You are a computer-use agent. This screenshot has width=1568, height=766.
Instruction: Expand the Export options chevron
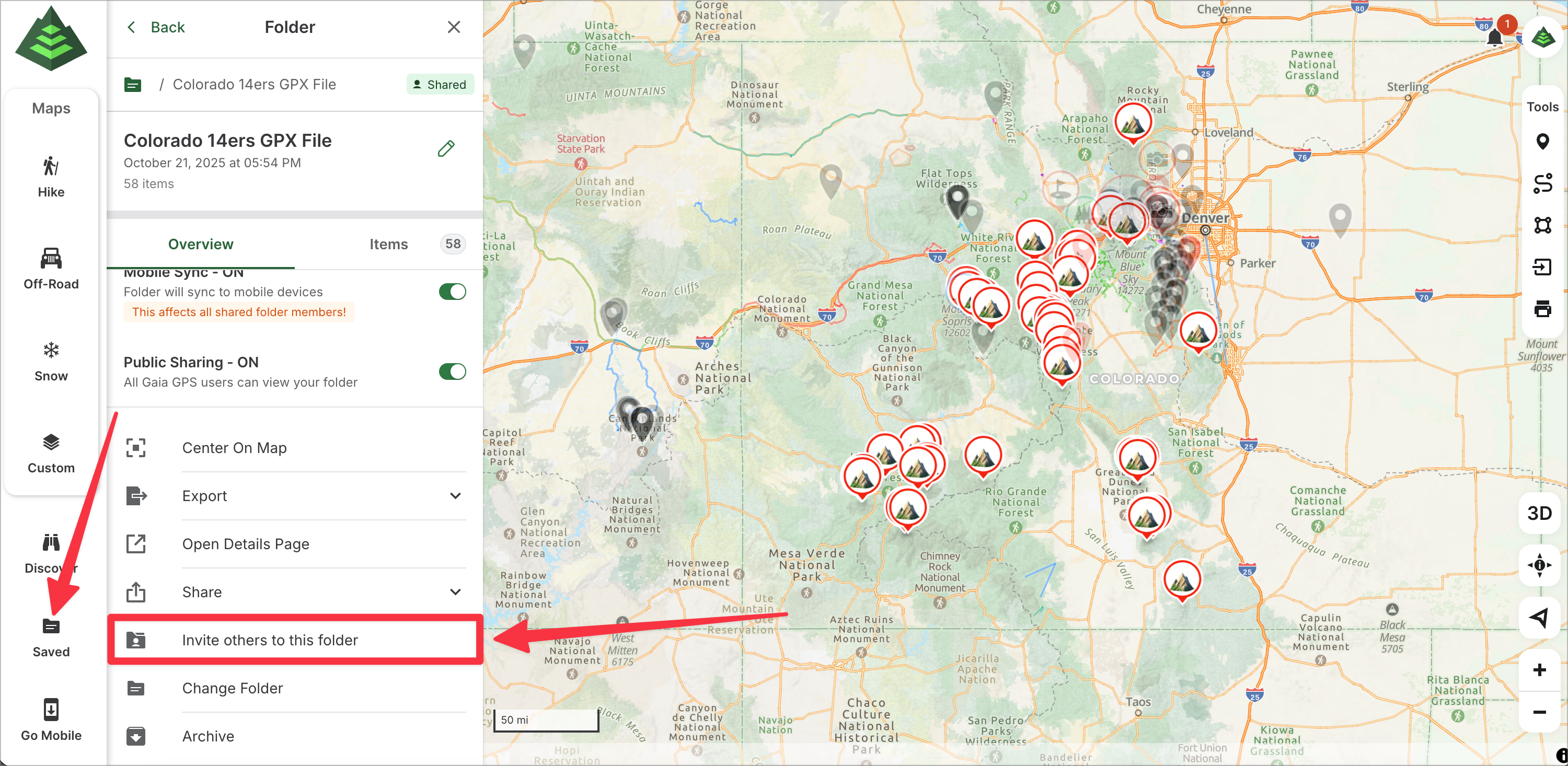click(x=455, y=496)
